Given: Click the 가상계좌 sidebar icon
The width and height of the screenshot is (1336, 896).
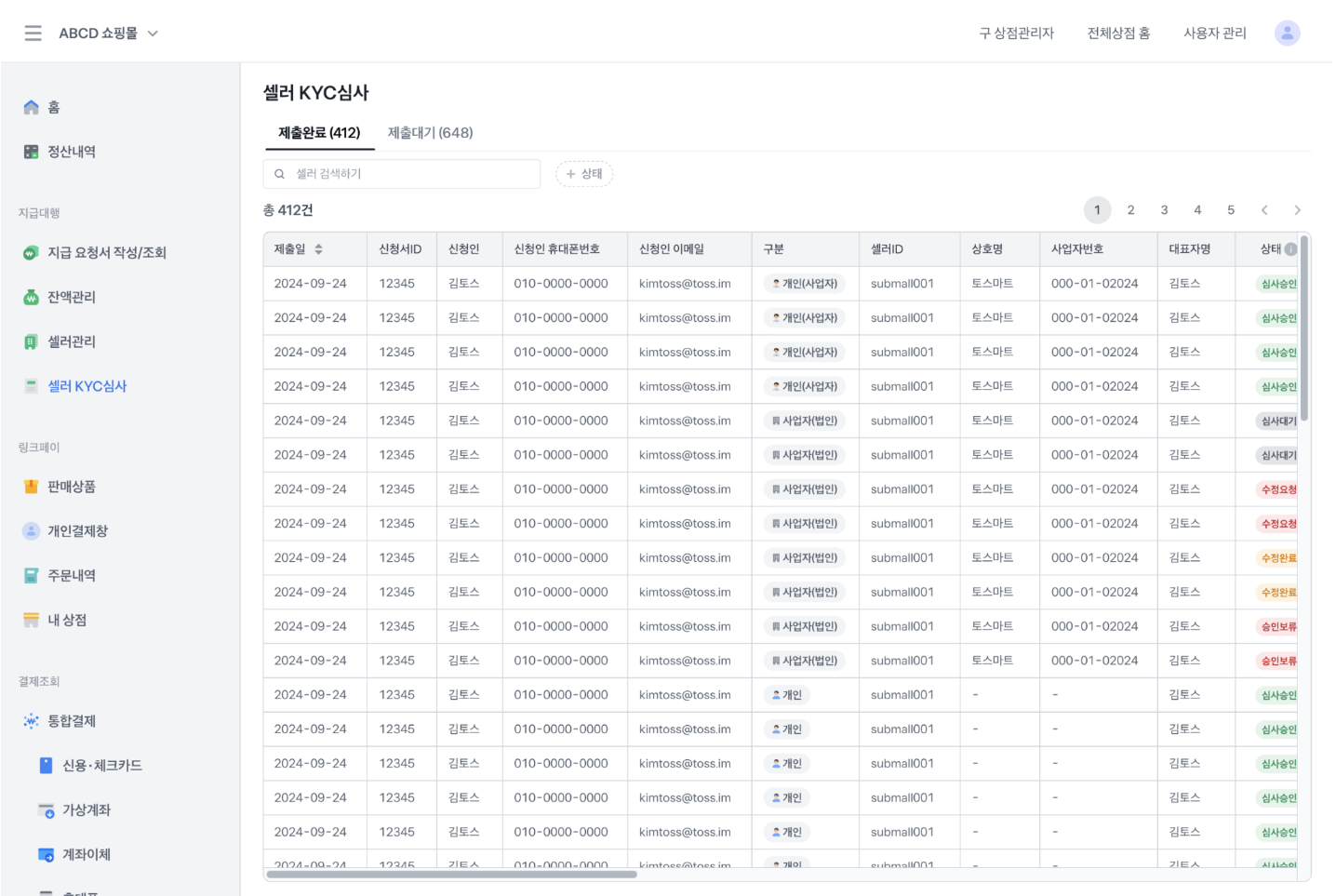Looking at the screenshot, I should pos(47,810).
